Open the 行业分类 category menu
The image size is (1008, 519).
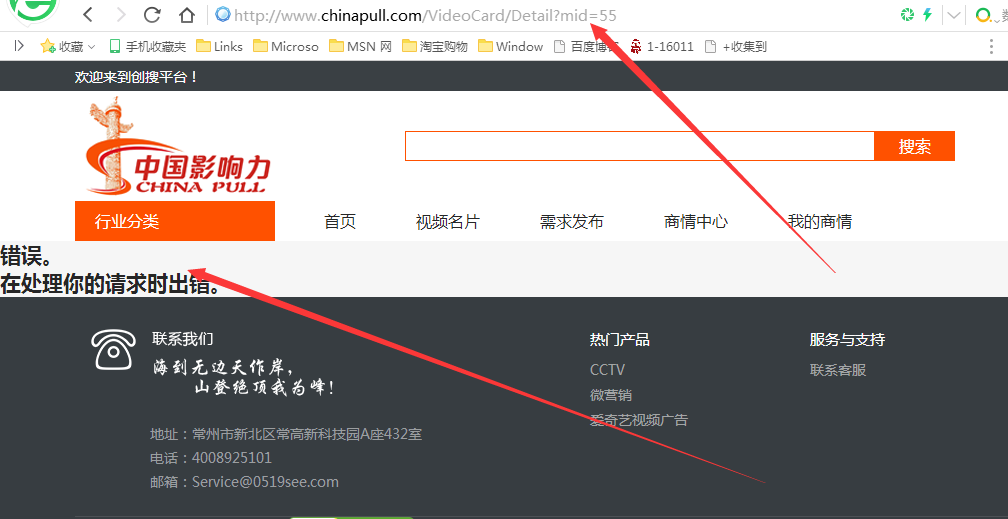[175, 221]
